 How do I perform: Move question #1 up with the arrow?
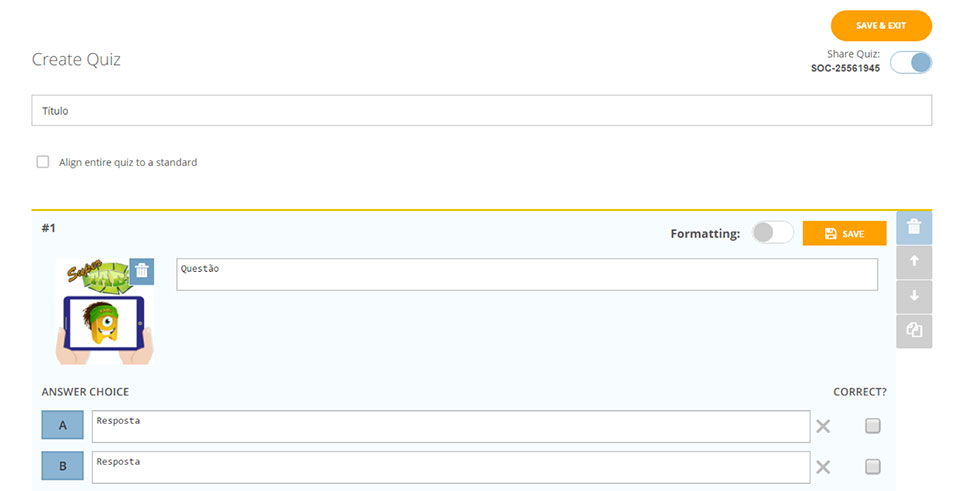click(x=914, y=262)
